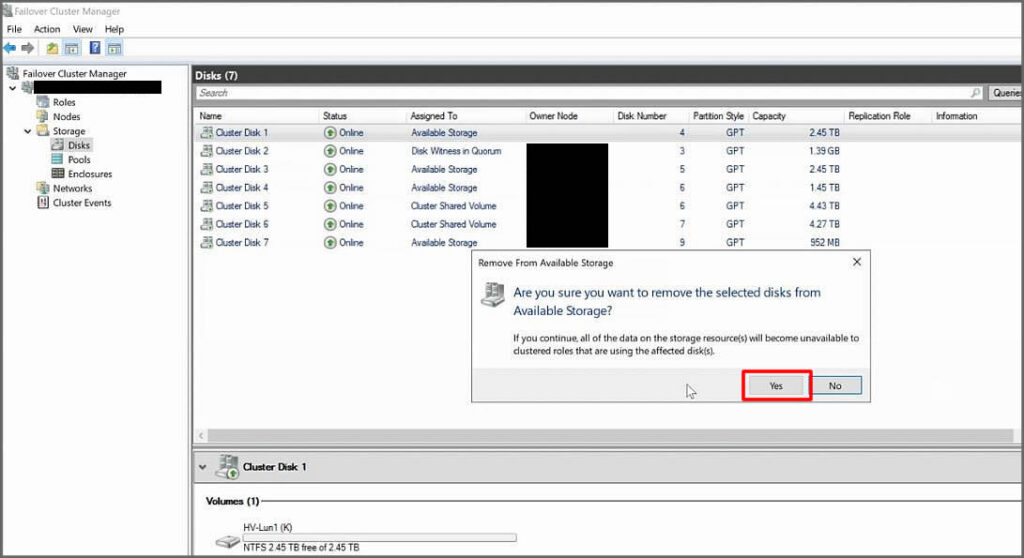Click the horizontal scrollbar of disk list

click(x=610, y=435)
